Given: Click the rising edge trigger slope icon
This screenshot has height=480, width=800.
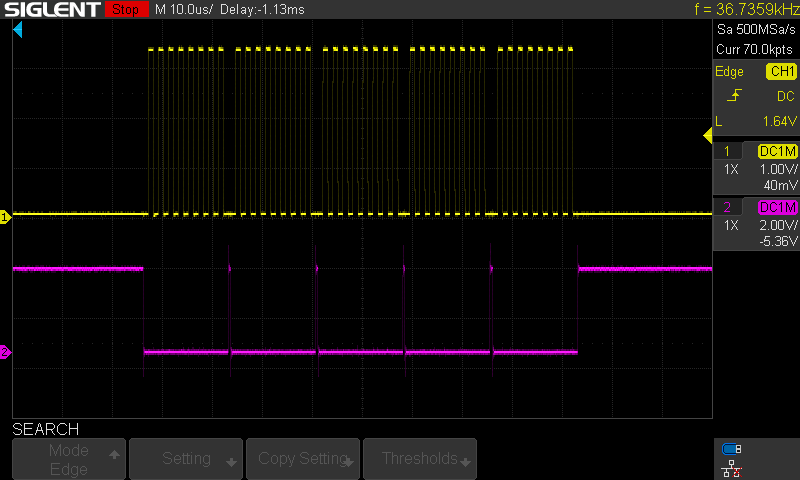Looking at the screenshot, I should point(734,95).
